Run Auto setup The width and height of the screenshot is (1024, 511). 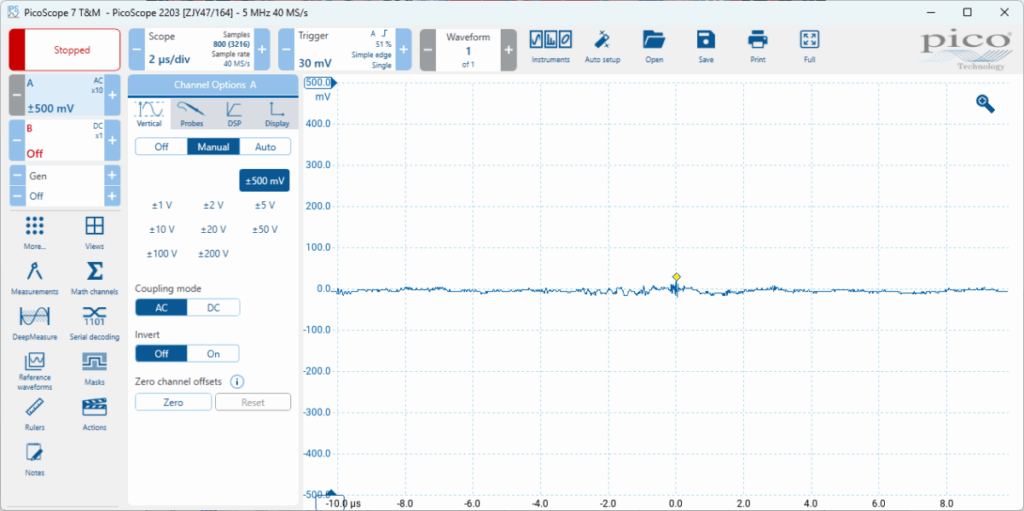(601, 46)
